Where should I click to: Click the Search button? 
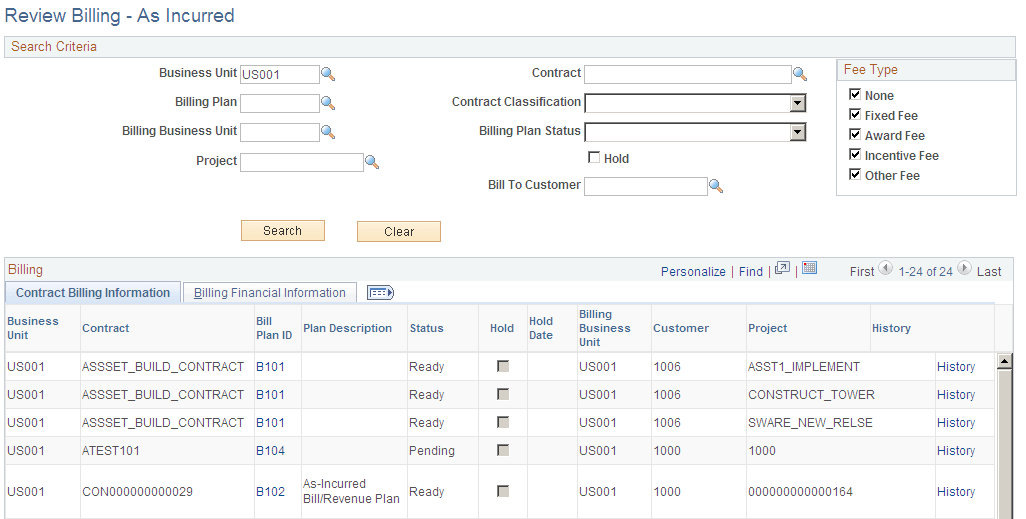pyautogui.click(x=283, y=230)
